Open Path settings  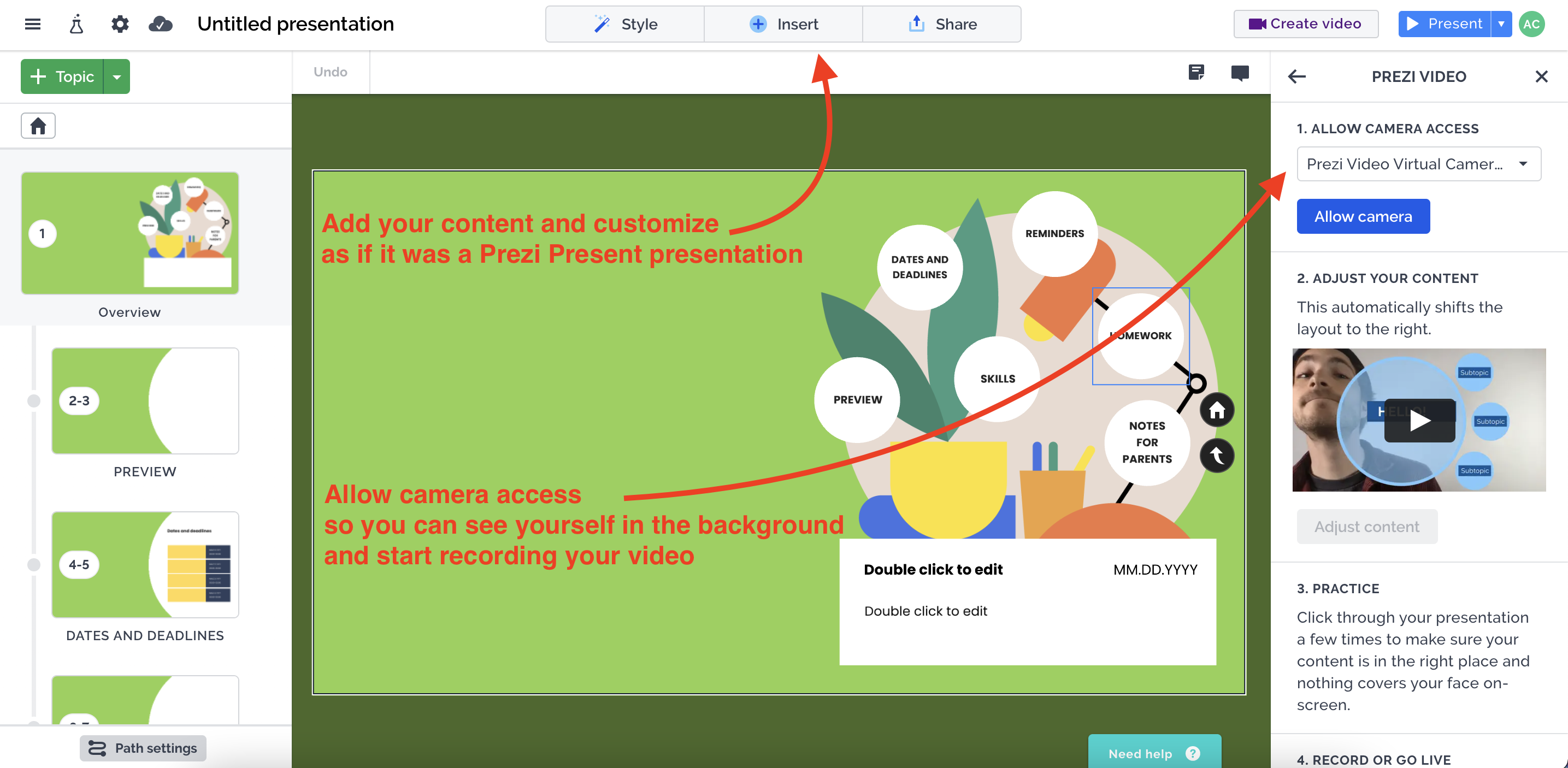coord(143,748)
